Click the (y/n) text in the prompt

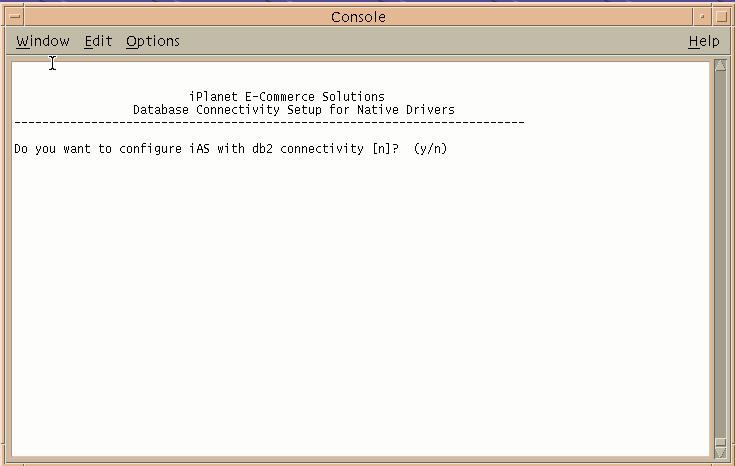click(x=430, y=149)
